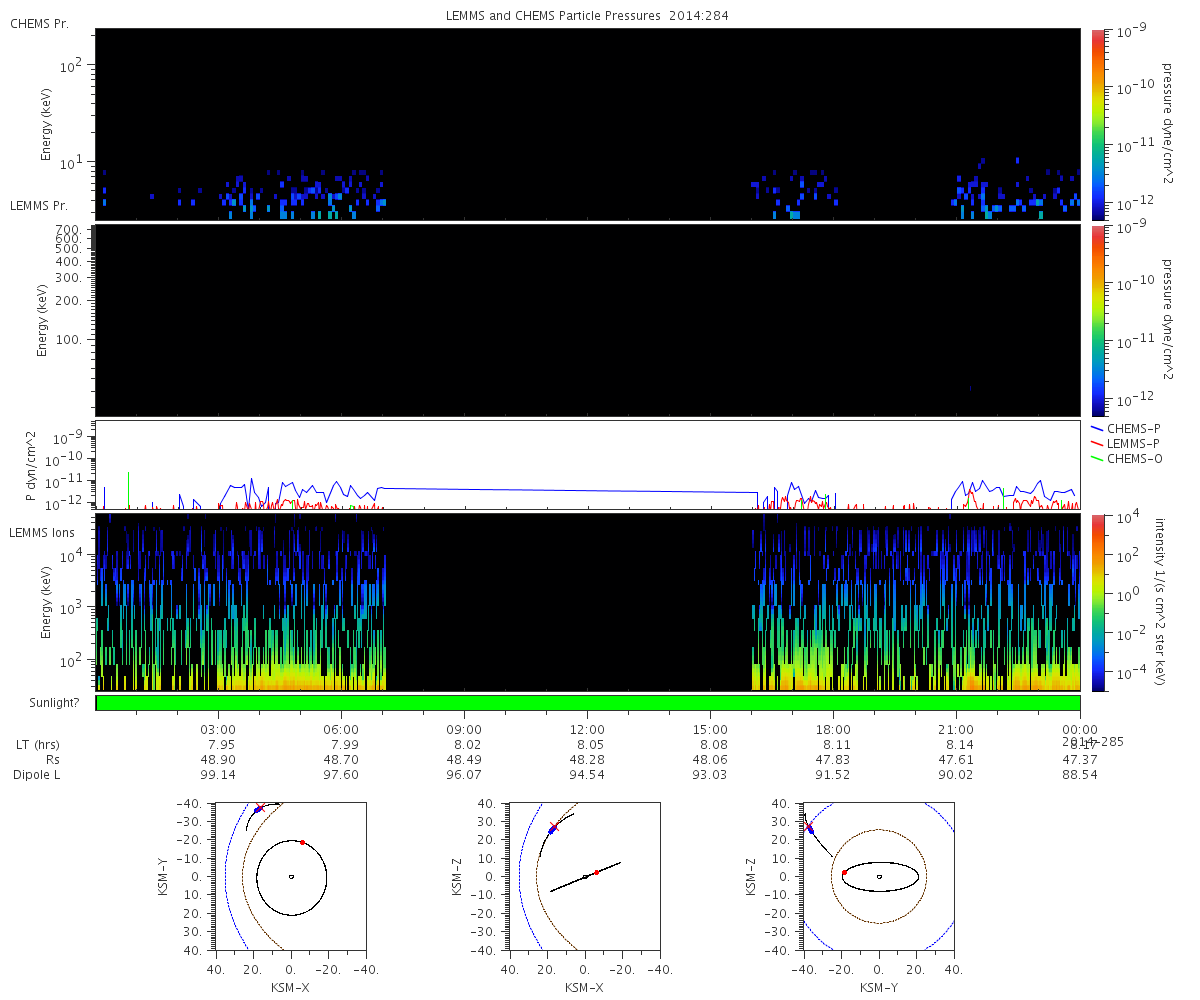
Task: Click the Rs value 47.37
Action: pyautogui.click(x=1080, y=760)
